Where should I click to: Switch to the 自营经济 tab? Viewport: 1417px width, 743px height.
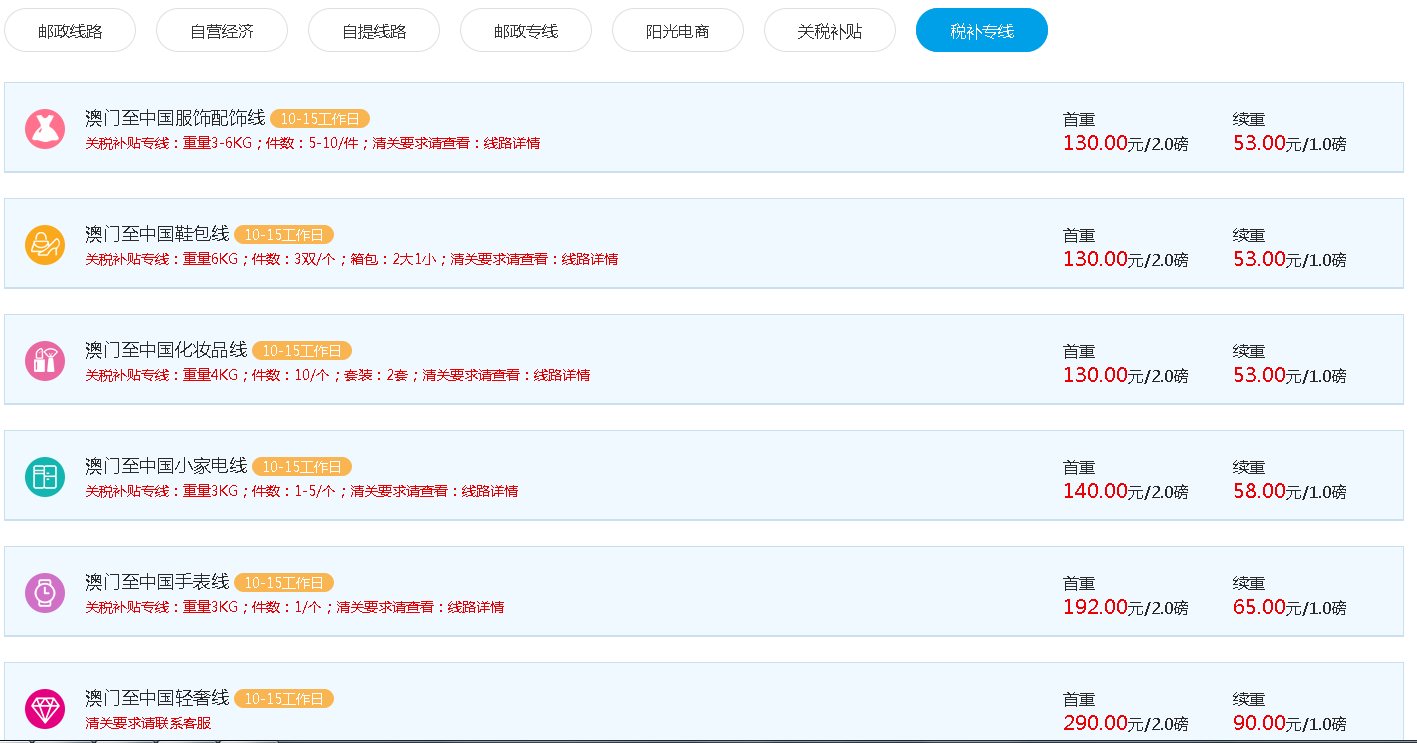[x=222, y=31]
